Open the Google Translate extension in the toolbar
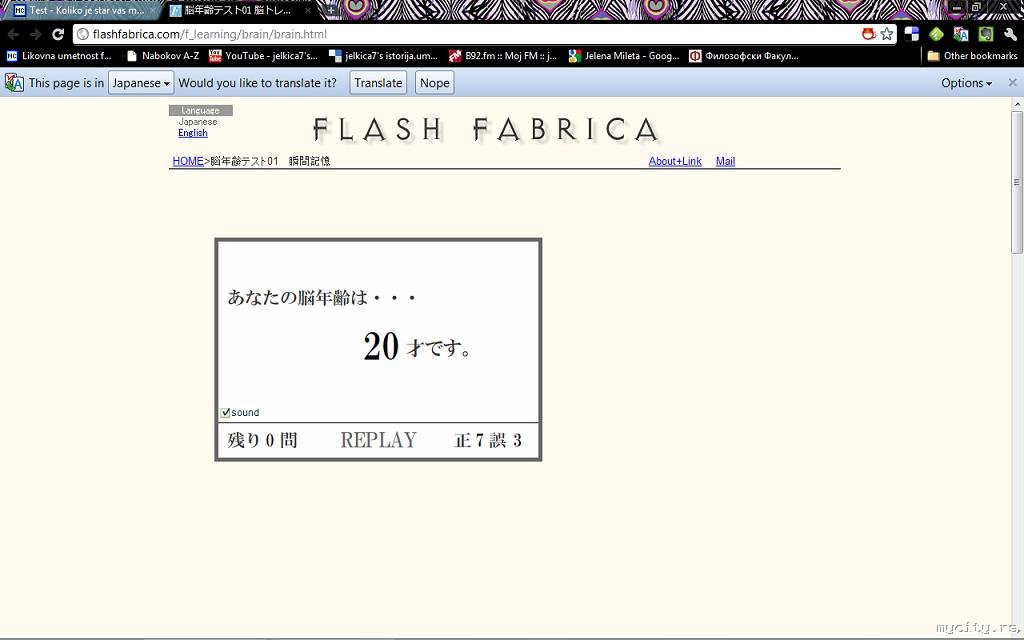The height and width of the screenshot is (640, 1024). 961,34
